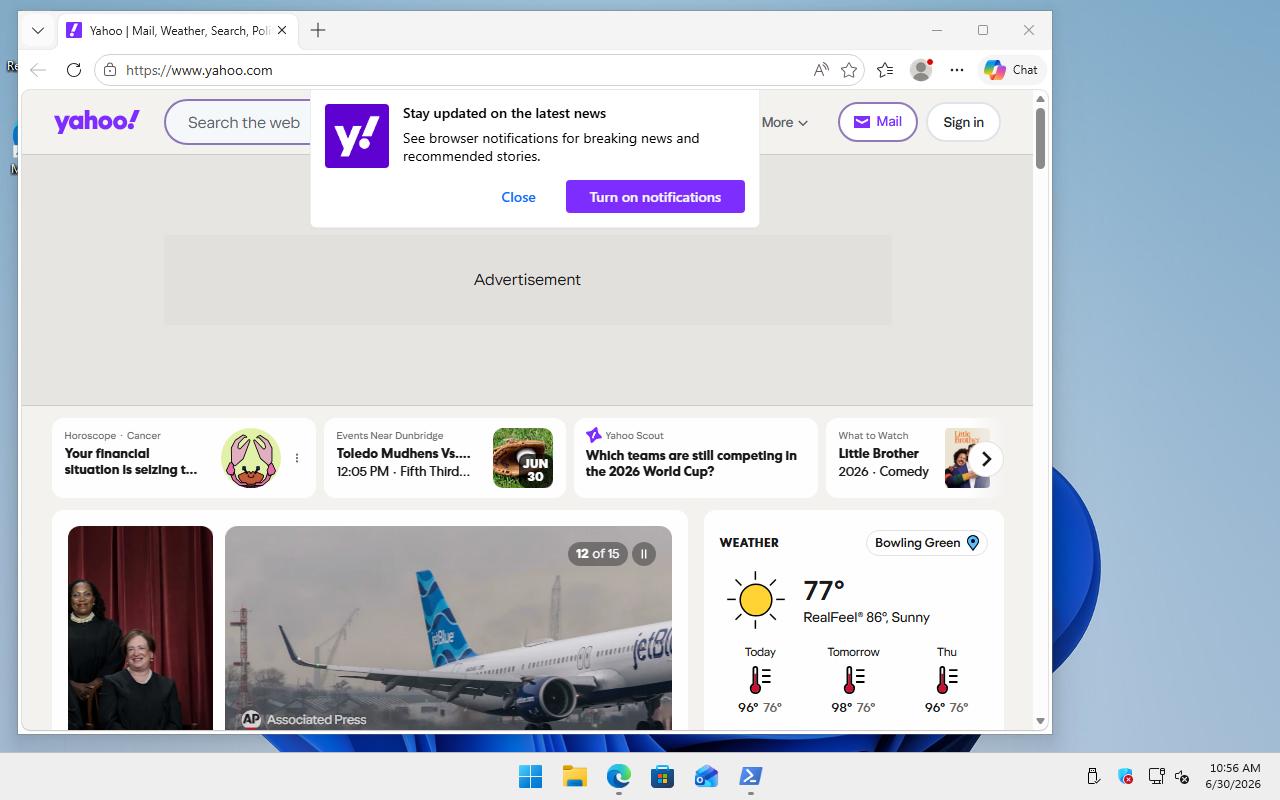
Task: Open the Little Brother What to Watch card
Action: point(908,458)
